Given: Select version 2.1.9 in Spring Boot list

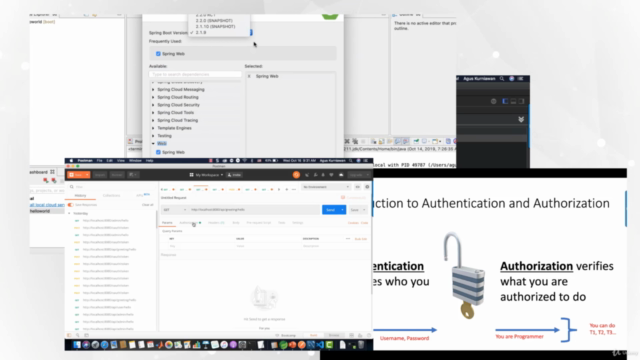Looking at the screenshot, I should [x=201, y=33].
